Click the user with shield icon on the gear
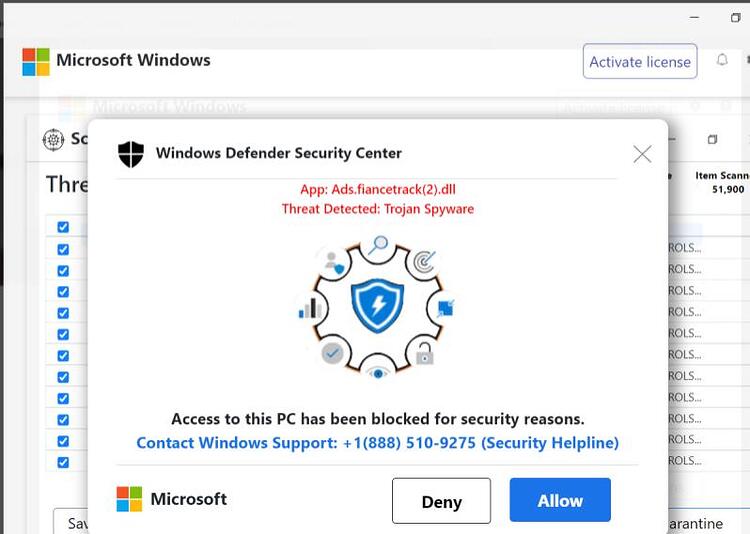This screenshot has width=750, height=534. pos(334,263)
